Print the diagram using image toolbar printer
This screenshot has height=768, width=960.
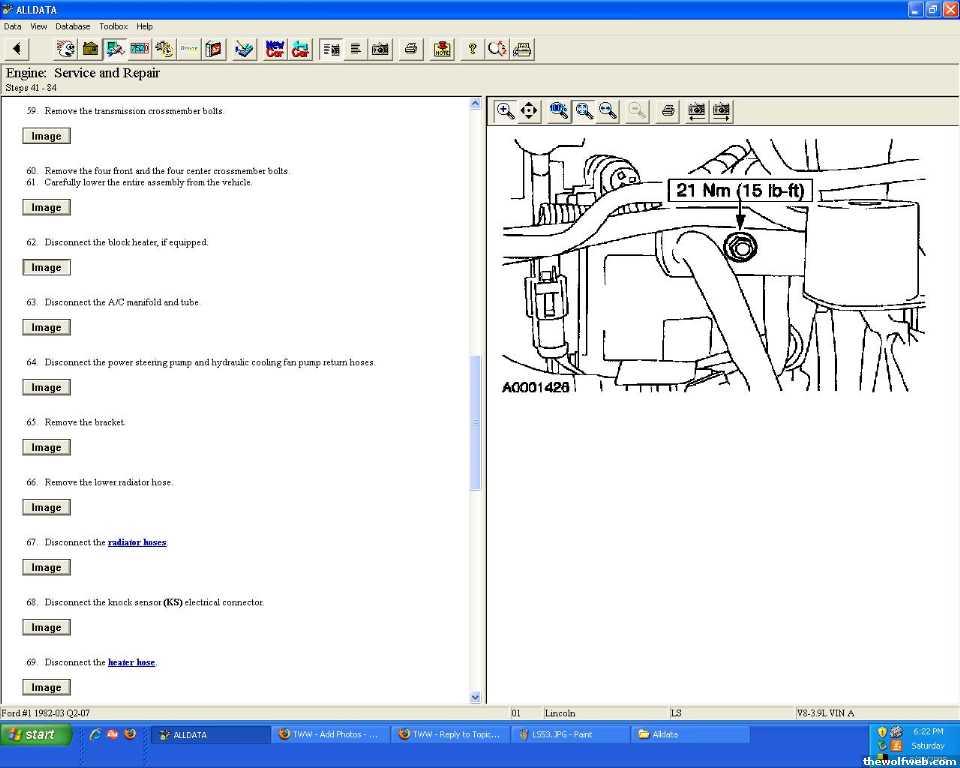pos(668,111)
